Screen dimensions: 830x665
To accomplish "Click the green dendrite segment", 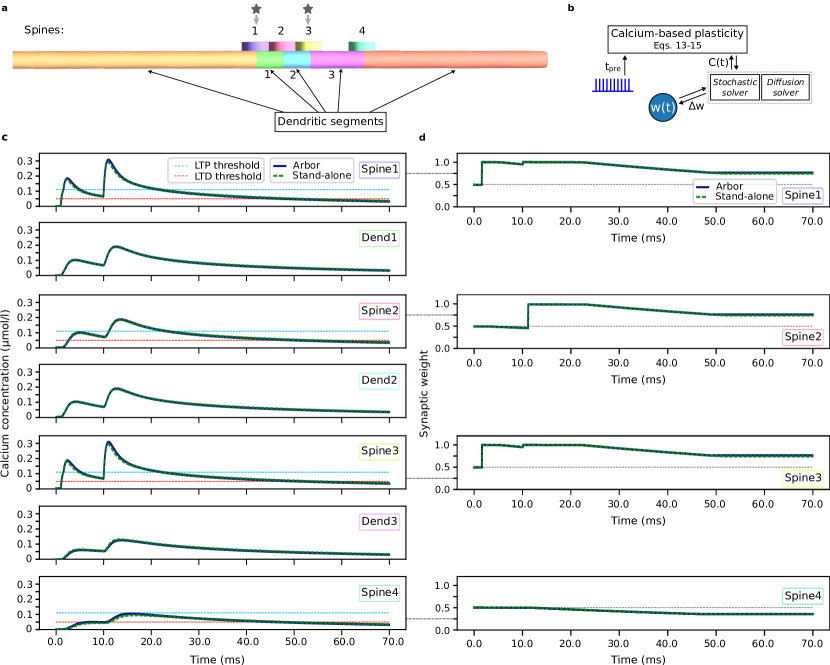I will point(270,60).
